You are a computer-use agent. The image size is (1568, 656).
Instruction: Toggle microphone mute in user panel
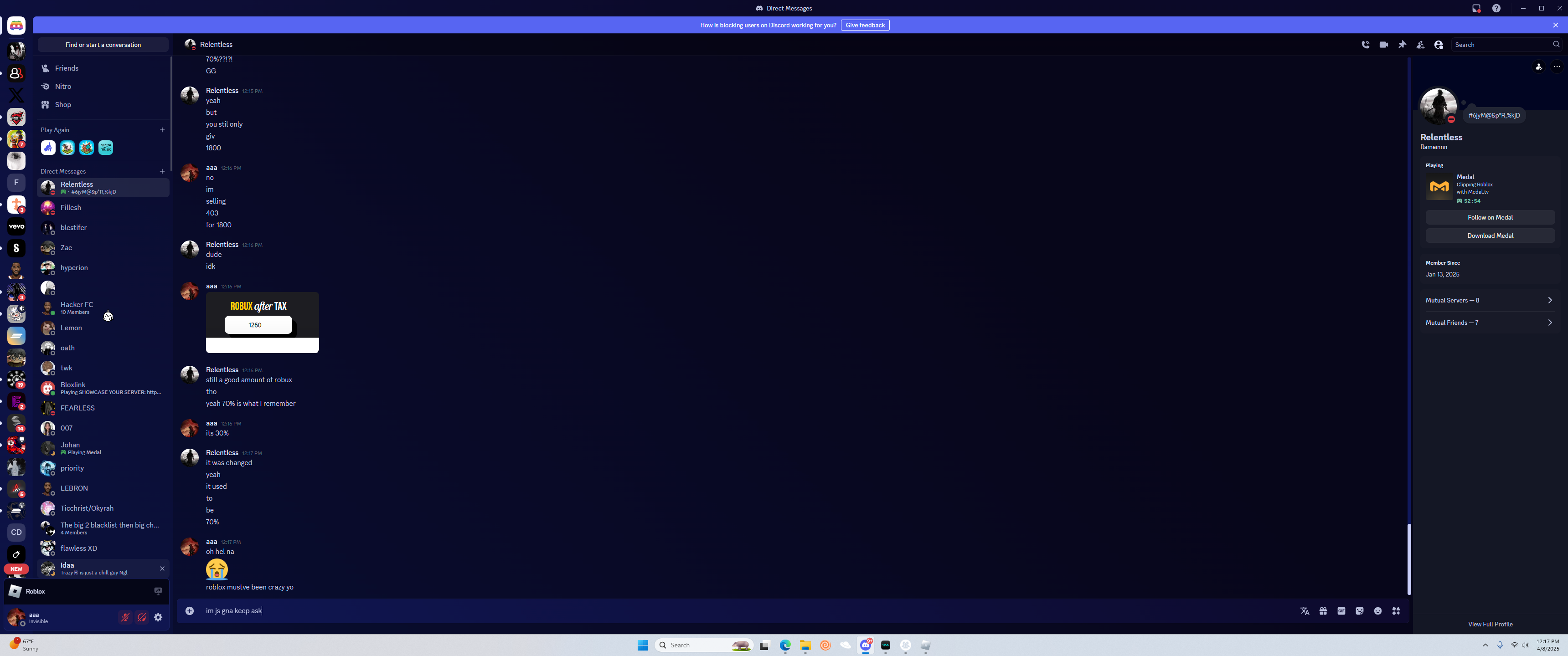[125, 618]
